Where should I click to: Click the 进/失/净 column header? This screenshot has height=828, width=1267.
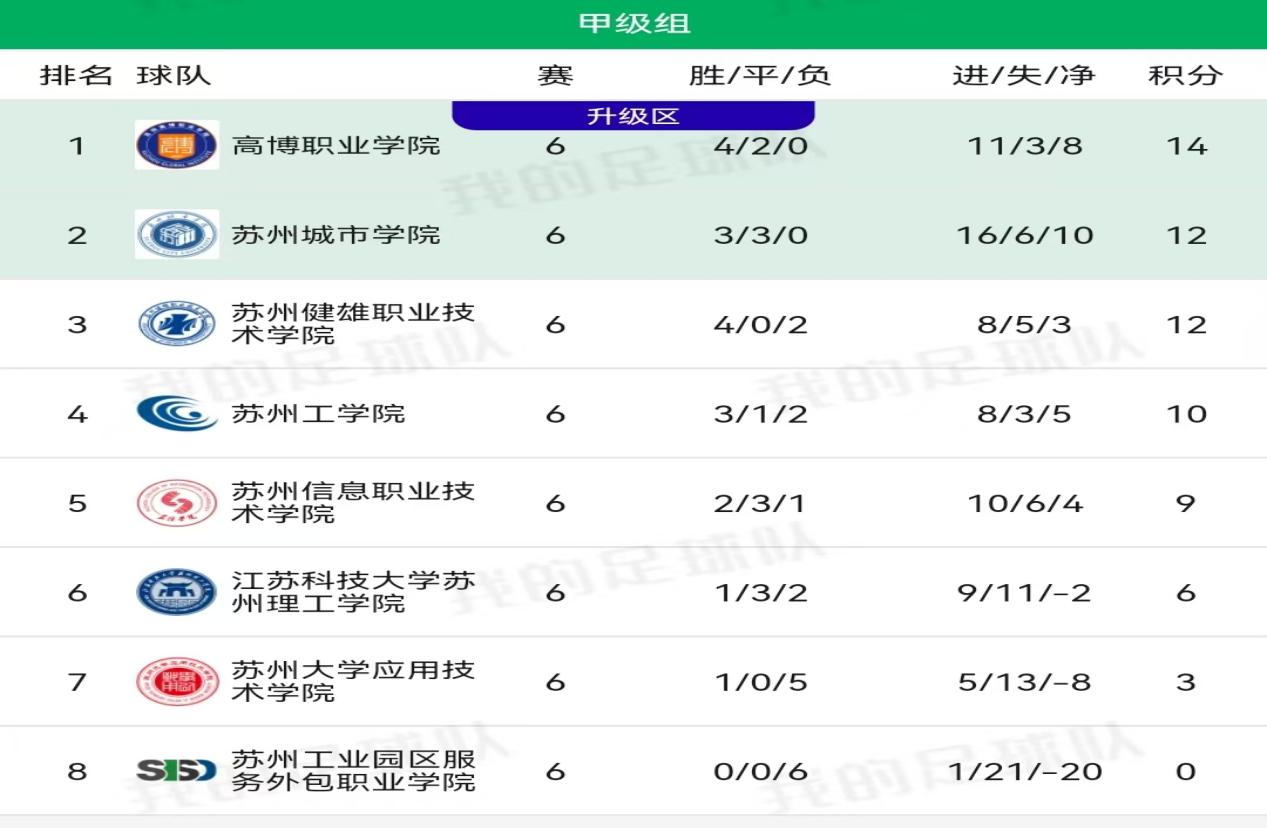(x=1024, y=76)
